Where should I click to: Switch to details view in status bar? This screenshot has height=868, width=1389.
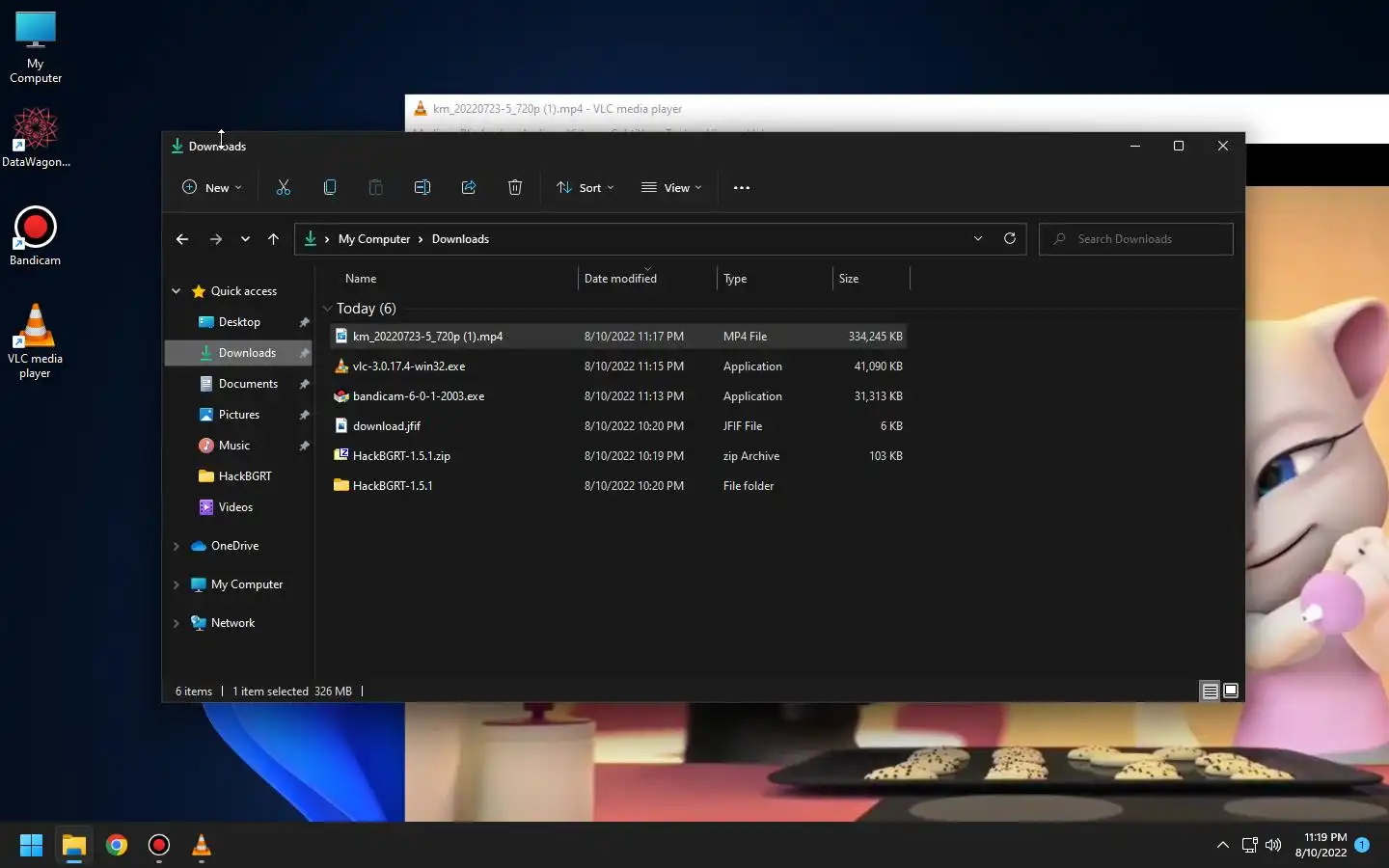1210,691
